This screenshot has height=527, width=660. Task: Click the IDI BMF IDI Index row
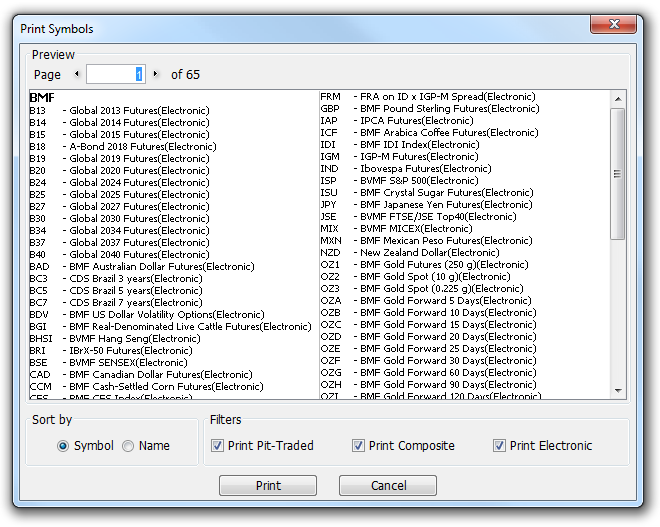coord(400,145)
